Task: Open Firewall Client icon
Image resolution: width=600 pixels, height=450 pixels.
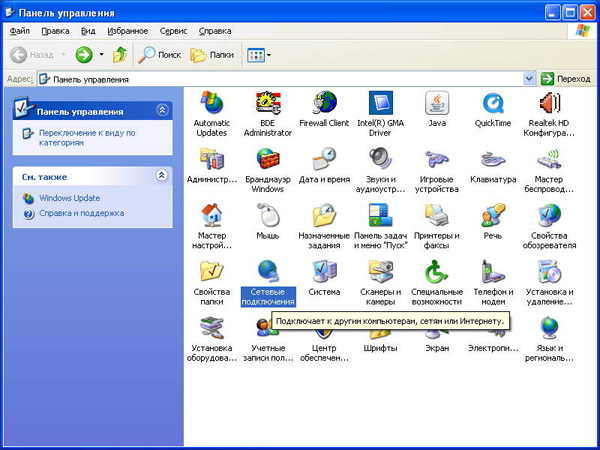Action: (324, 103)
